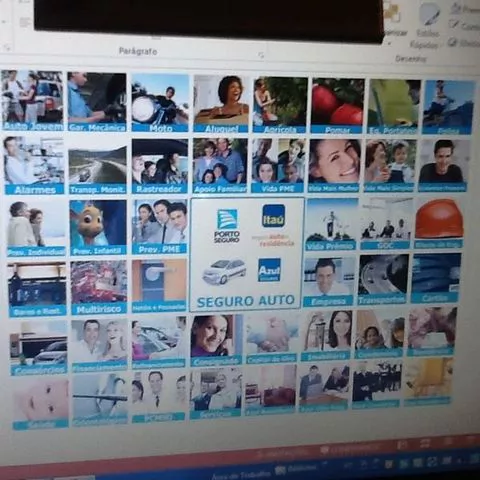Image resolution: width=480 pixels, height=480 pixels.
Task: Select the Vida PME thumbnail
Action: pyautogui.click(x=278, y=166)
